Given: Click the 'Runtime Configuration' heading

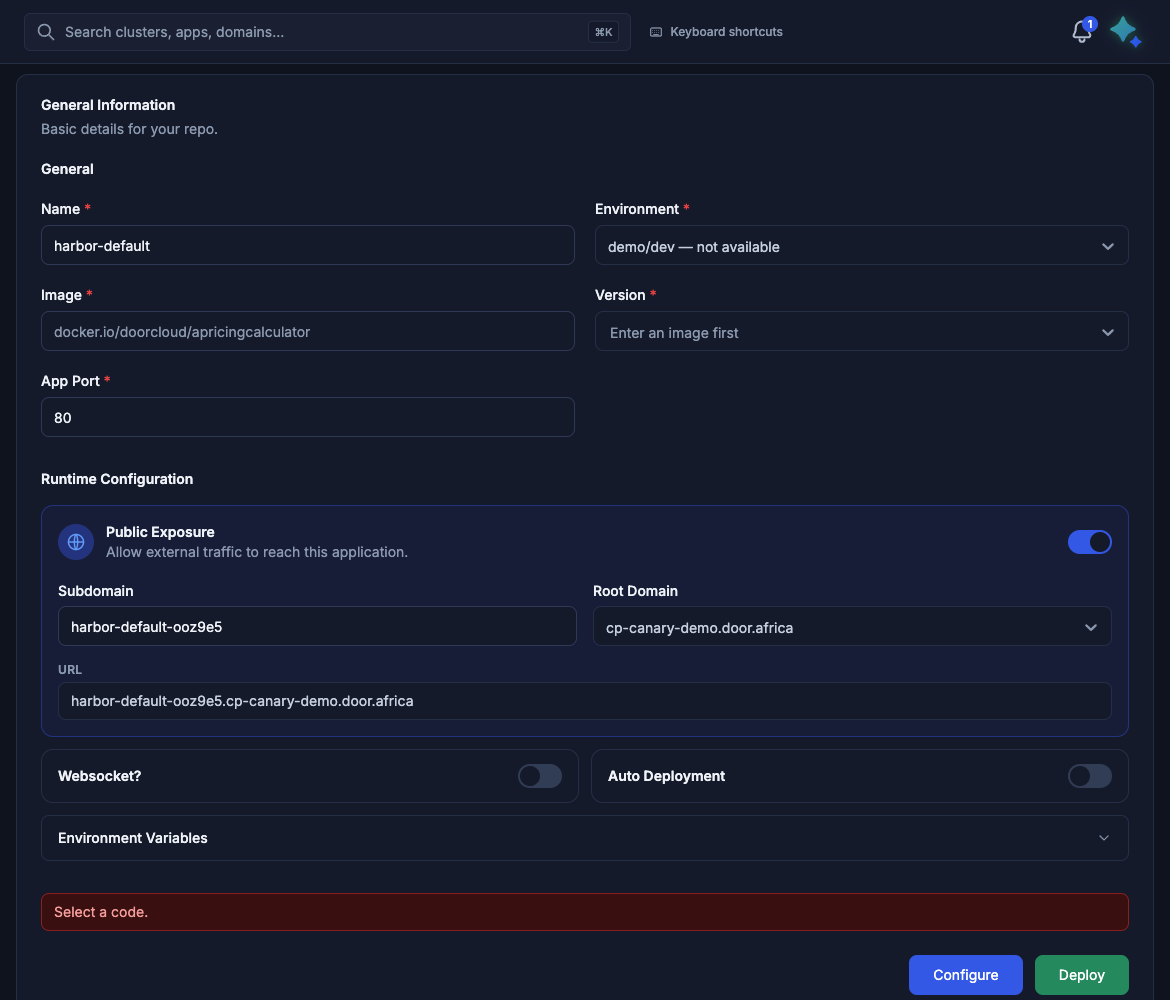Looking at the screenshot, I should coord(117,479).
